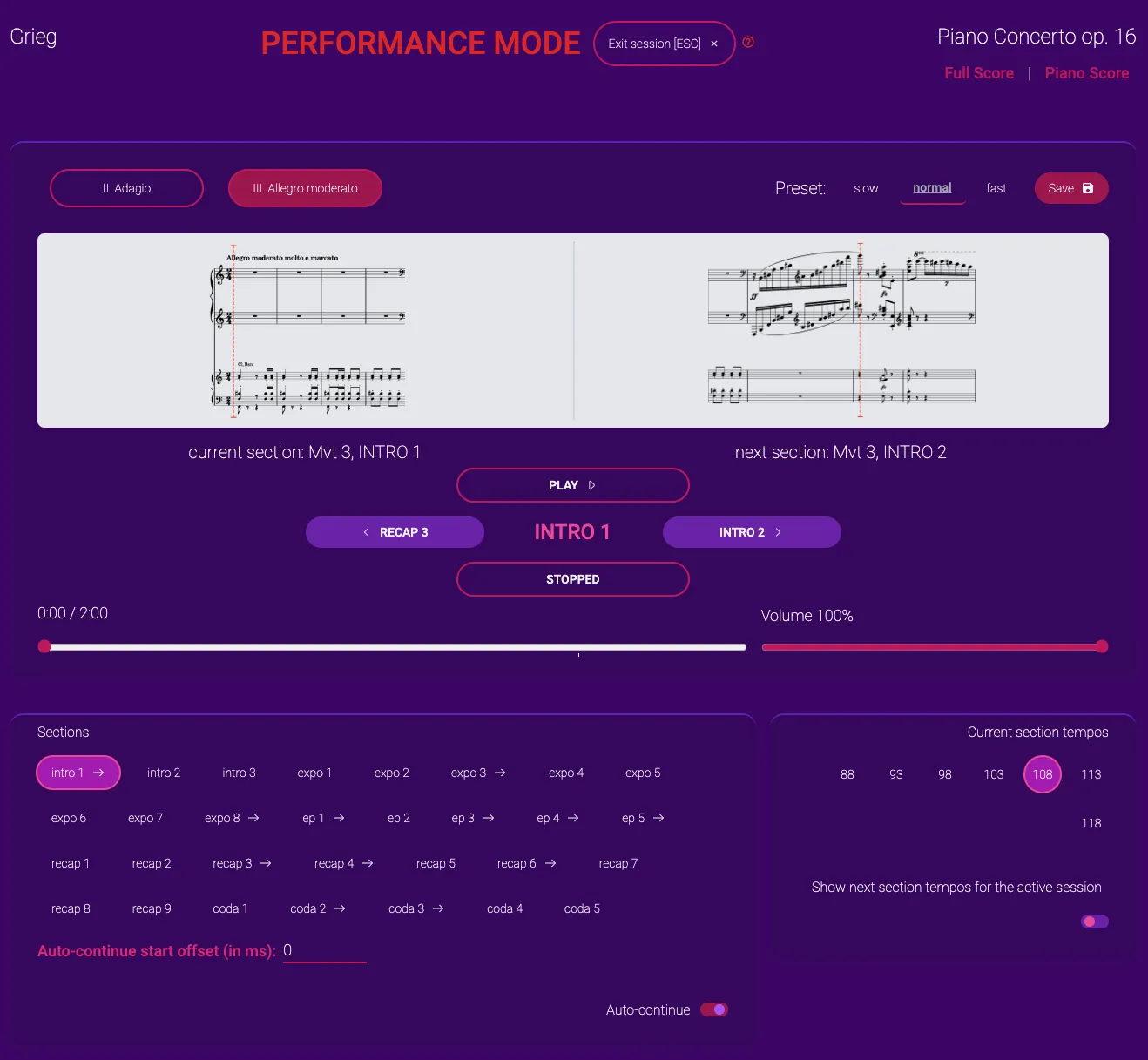Image resolution: width=1148 pixels, height=1060 pixels.
Task: Click the Exit session [ESC] button
Action: [x=664, y=44]
